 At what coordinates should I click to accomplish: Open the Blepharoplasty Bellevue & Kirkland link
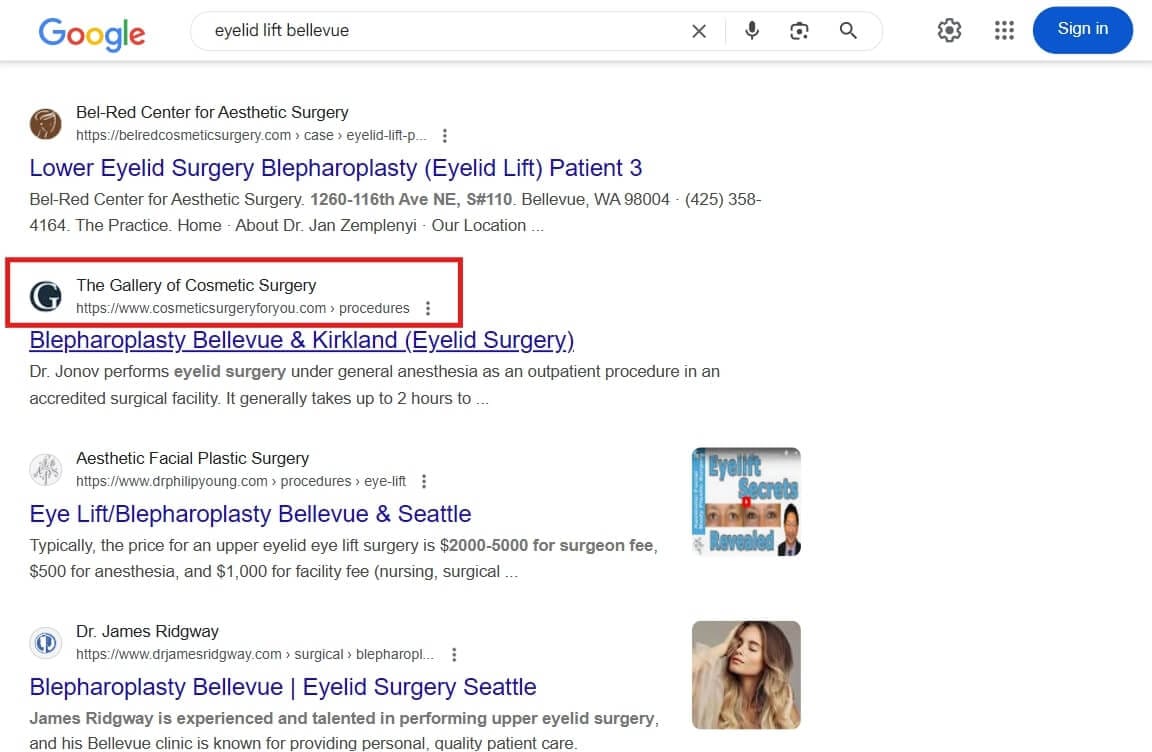302,340
